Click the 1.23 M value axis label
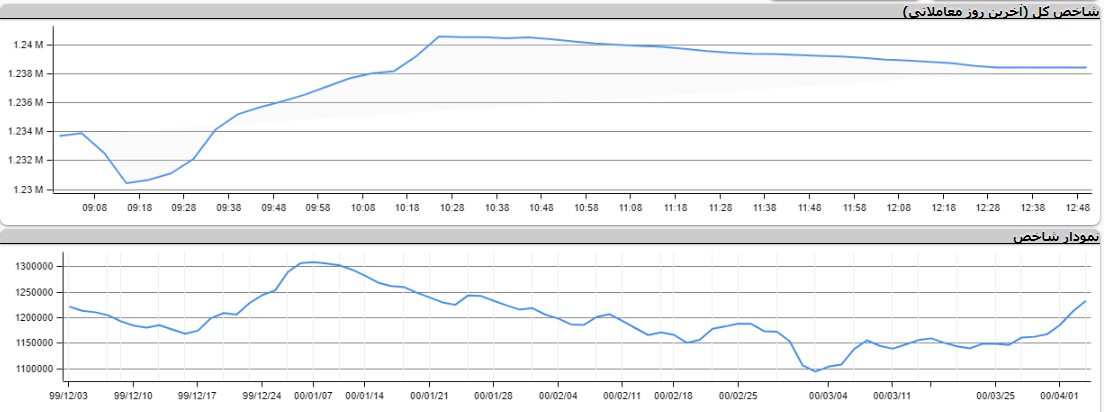This screenshot has width=1104, height=412. [x=28, y=189]
